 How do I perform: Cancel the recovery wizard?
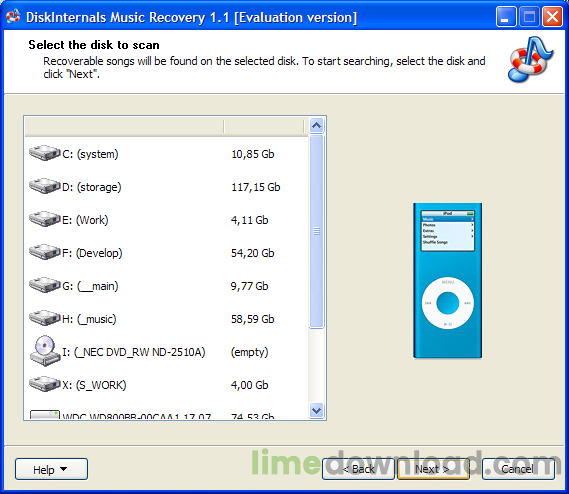[518, 469]
